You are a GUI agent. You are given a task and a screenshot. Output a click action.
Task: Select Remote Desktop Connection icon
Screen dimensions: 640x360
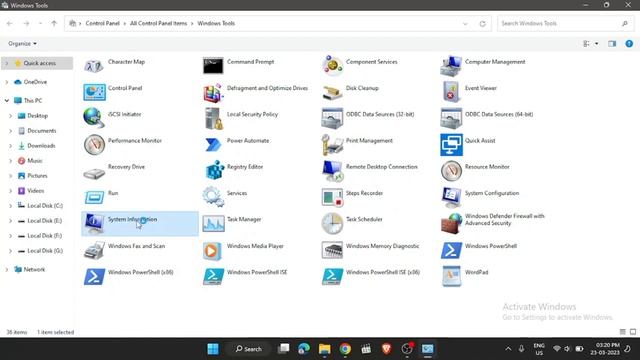pyautogui.click(x=332, y=171)
